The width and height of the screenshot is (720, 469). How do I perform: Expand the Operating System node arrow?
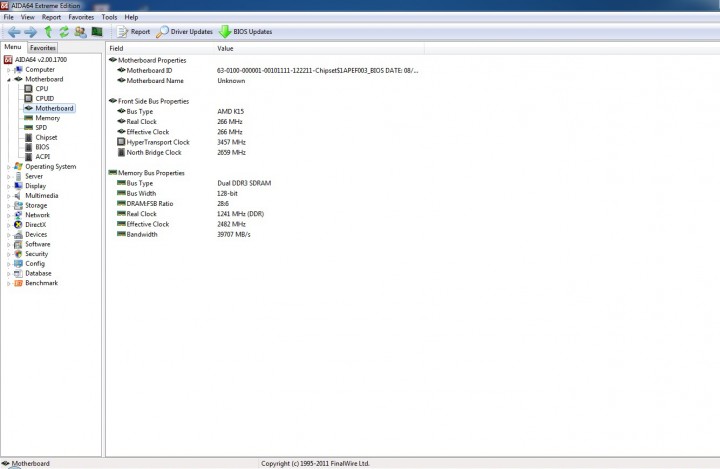[x=8, y=167]
